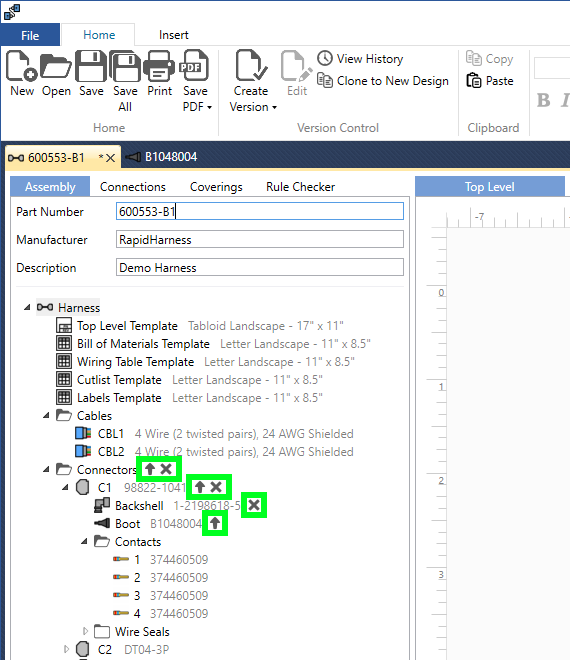Click the Edit version icon

coord(296,66)
